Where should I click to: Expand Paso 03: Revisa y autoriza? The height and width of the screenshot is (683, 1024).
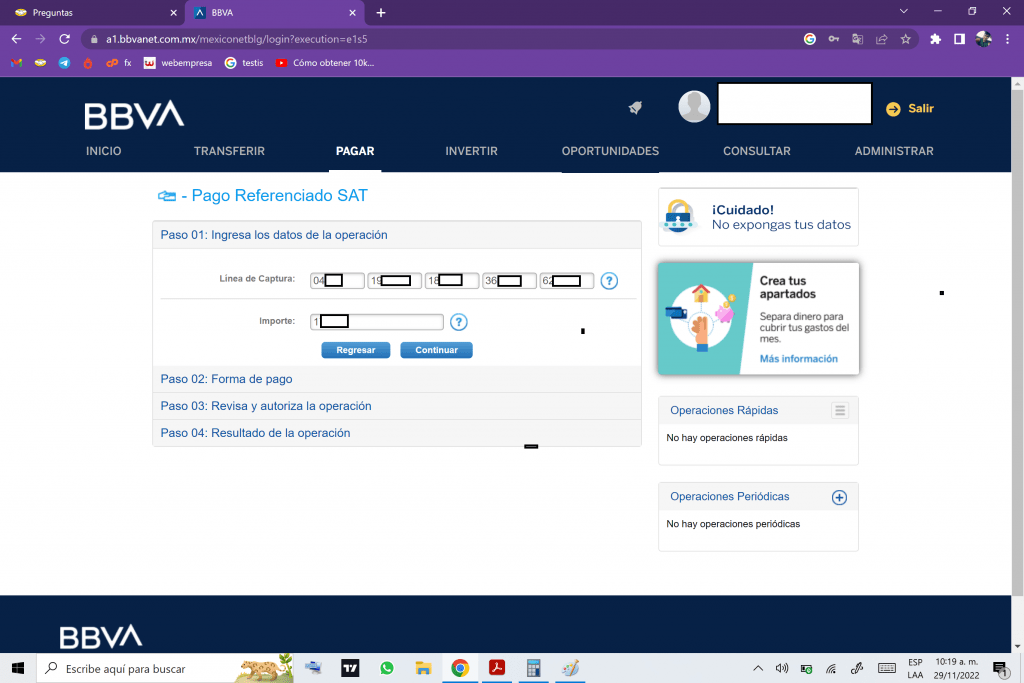(397, 406)
